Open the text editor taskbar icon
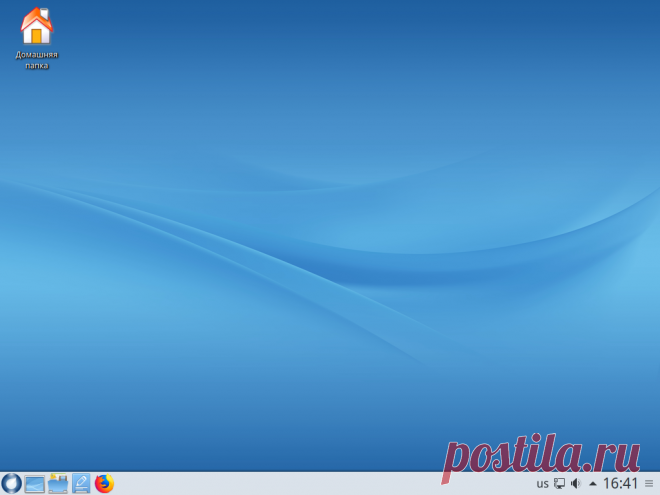Image resolution: width=660 pixels, height=495 pixels. coord(81,483)
